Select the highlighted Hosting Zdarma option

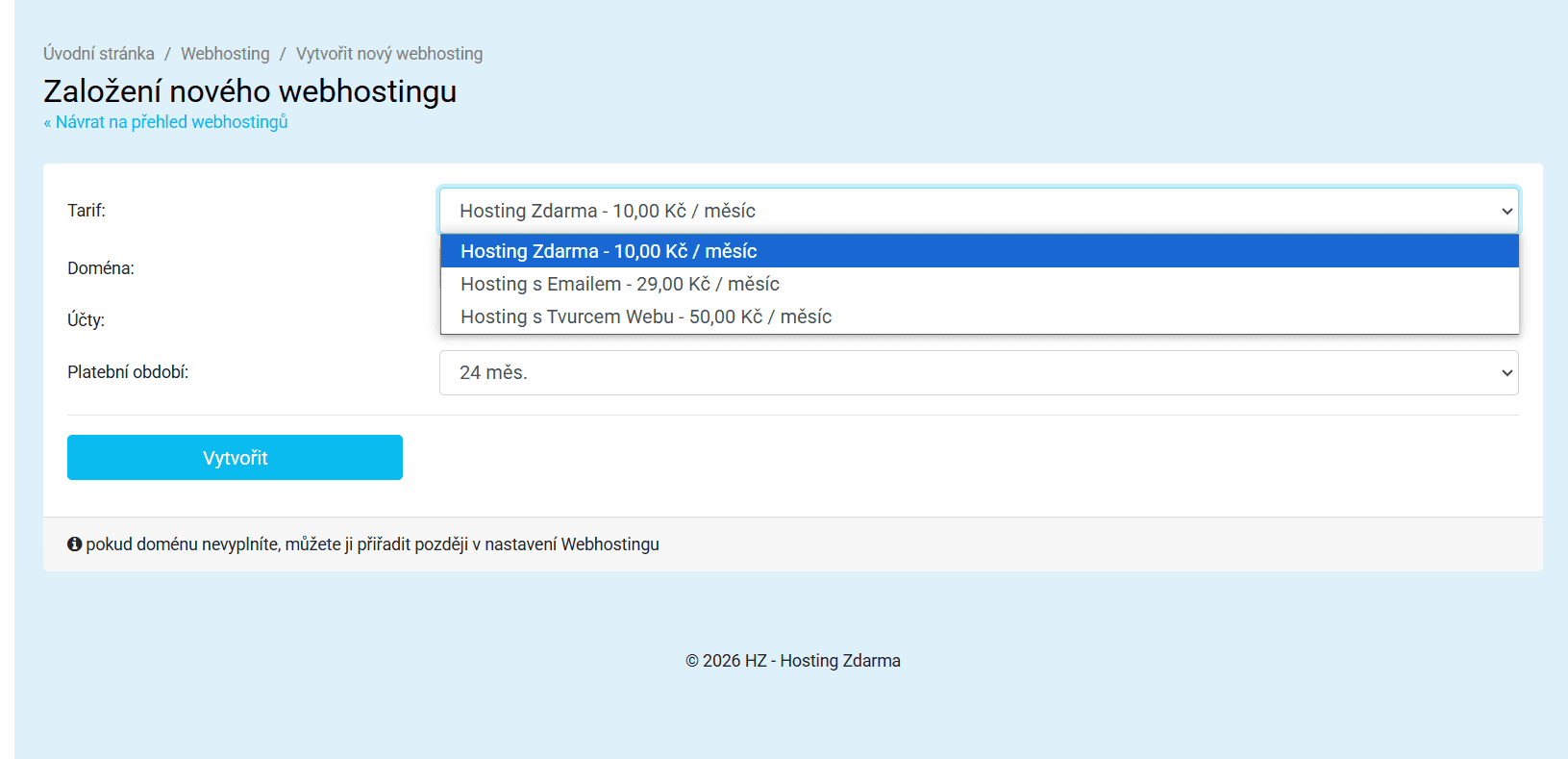(x=609, y=251)
